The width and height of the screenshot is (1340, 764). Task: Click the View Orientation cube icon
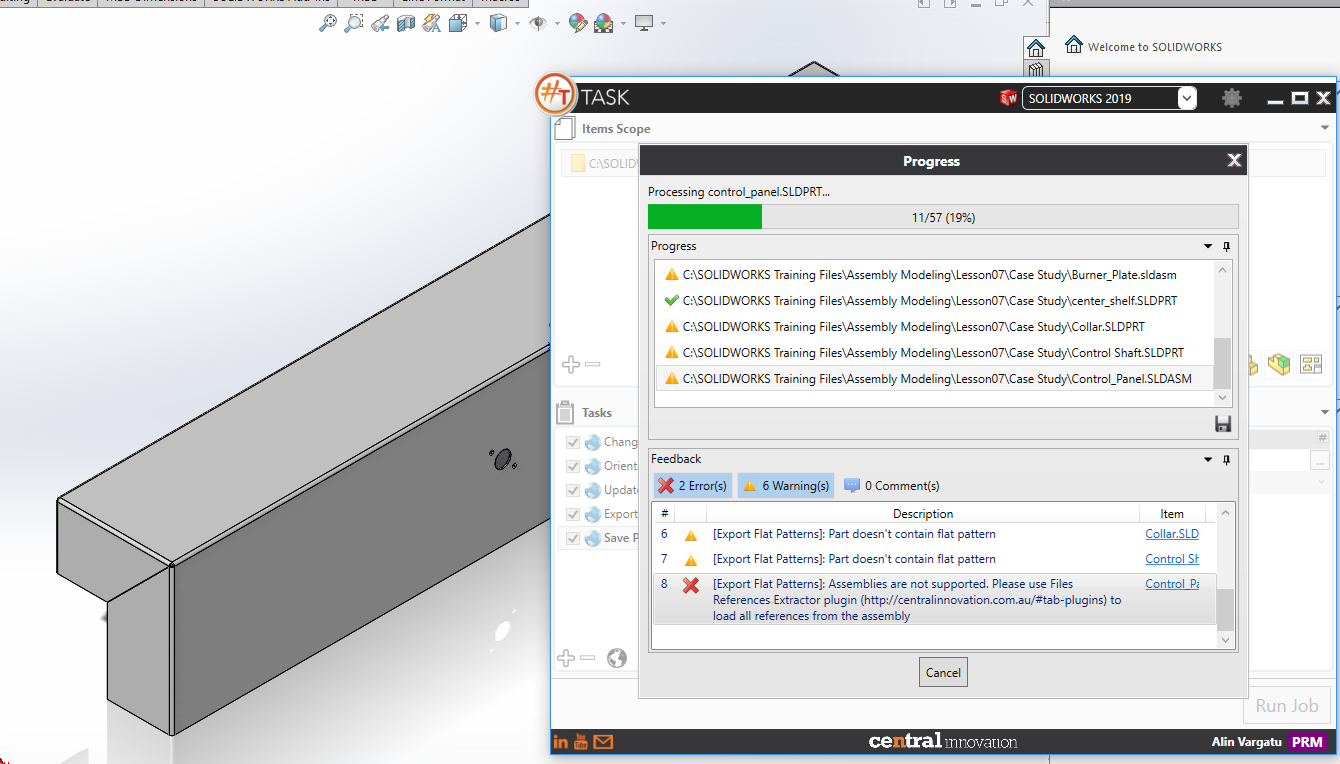(459, 23)
